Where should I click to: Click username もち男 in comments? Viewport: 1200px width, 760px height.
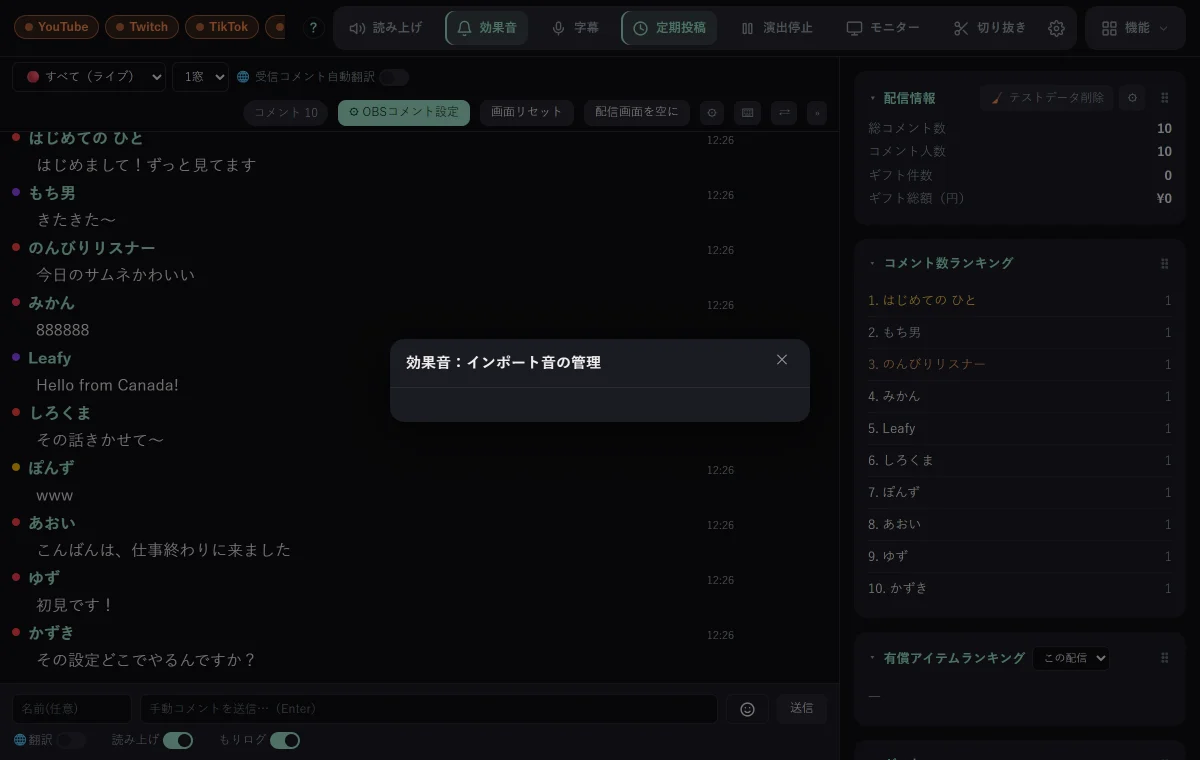pos(52,193)
